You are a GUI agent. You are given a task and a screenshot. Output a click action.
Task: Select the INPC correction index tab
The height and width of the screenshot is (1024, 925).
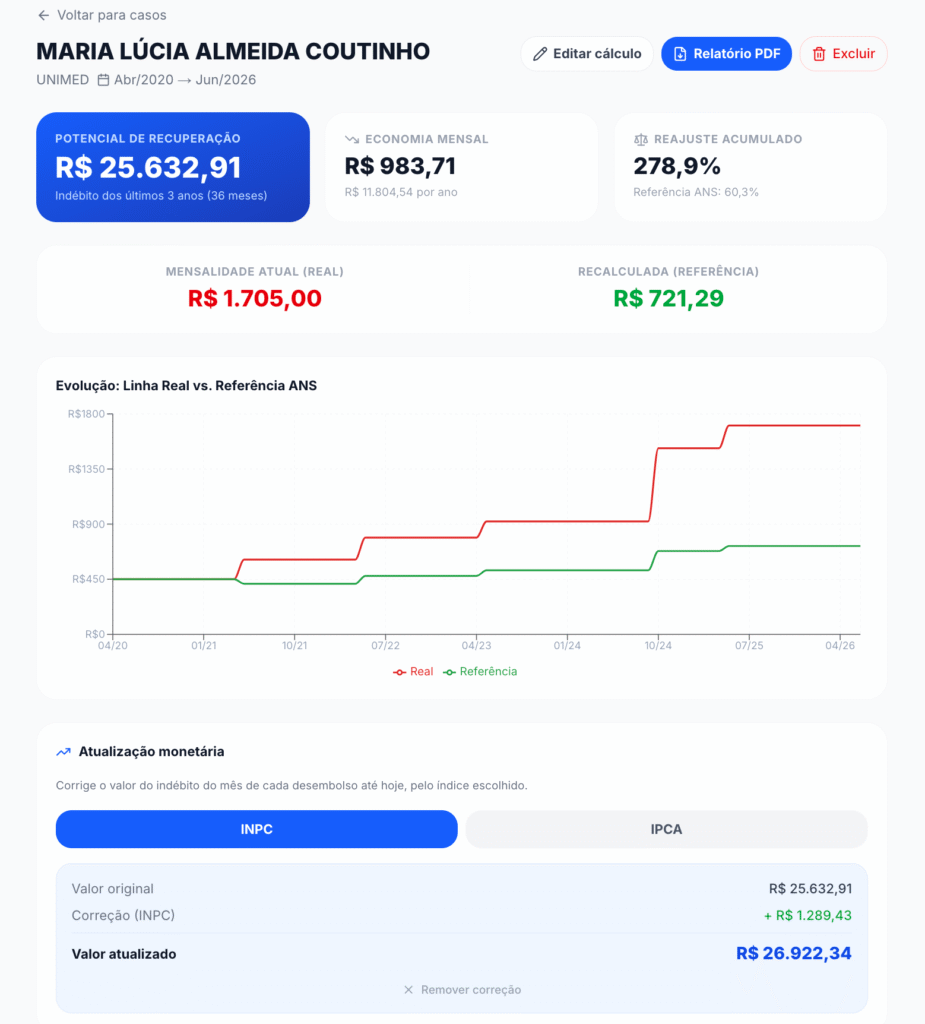pos(257,829)
